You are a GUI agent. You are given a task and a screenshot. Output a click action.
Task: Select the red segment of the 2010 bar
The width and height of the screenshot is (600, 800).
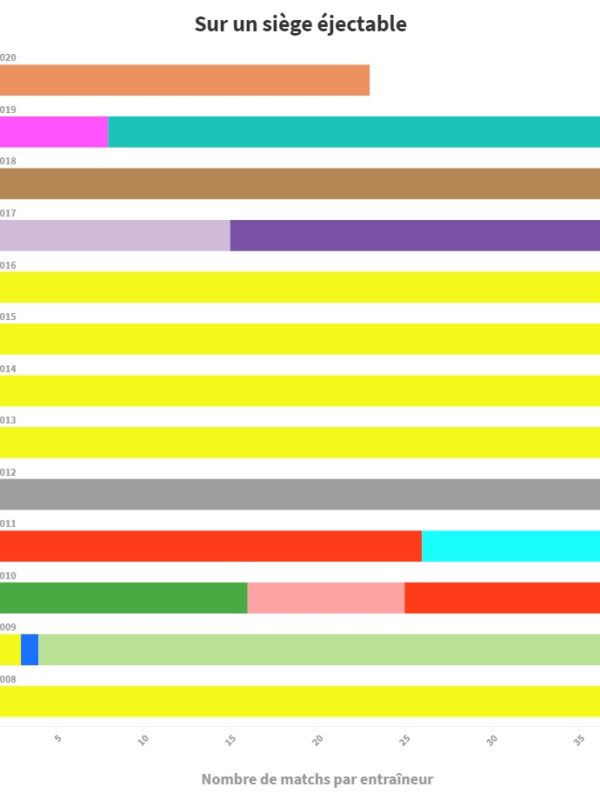[502, 598]
